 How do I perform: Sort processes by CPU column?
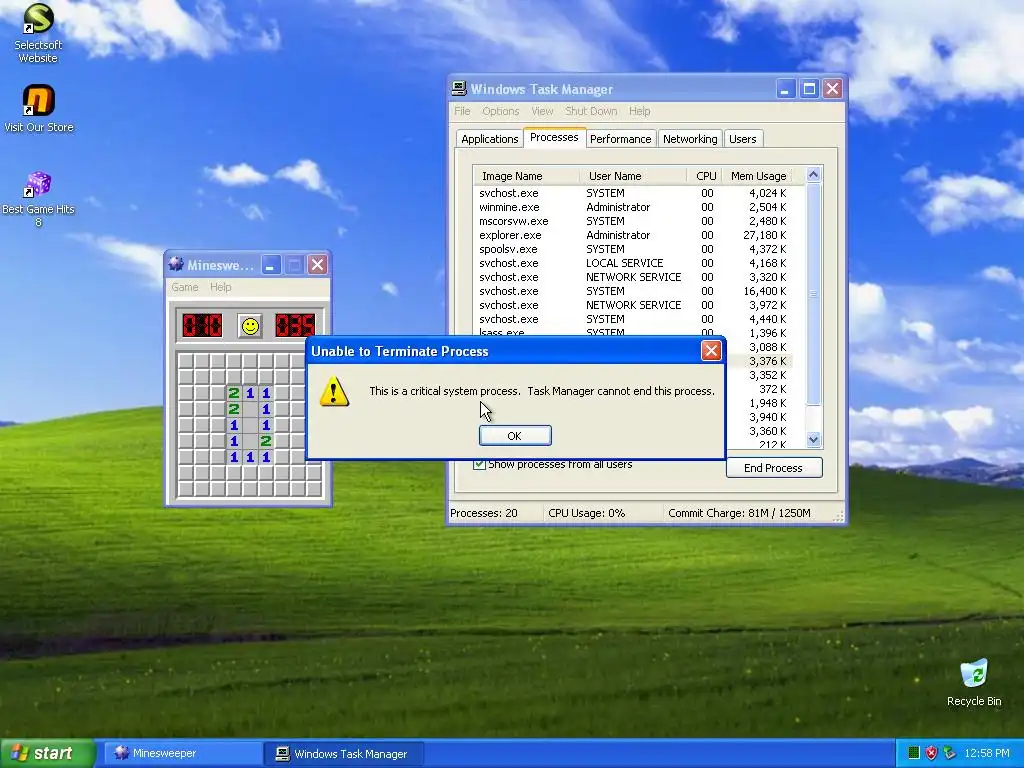pos(705,176)
